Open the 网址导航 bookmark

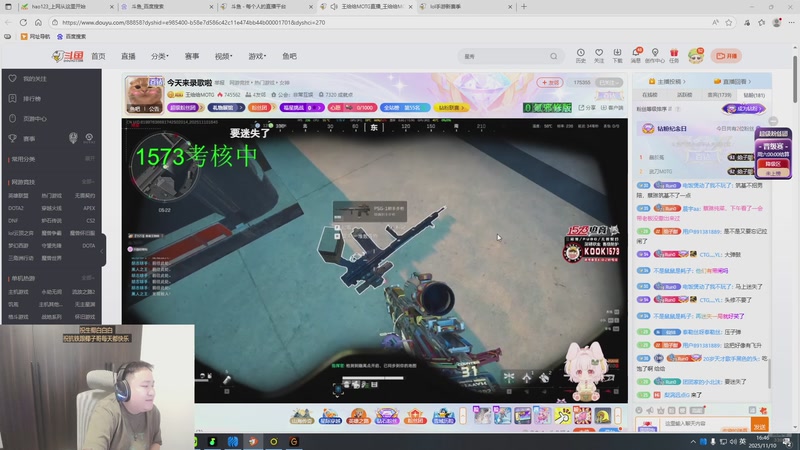35,37
